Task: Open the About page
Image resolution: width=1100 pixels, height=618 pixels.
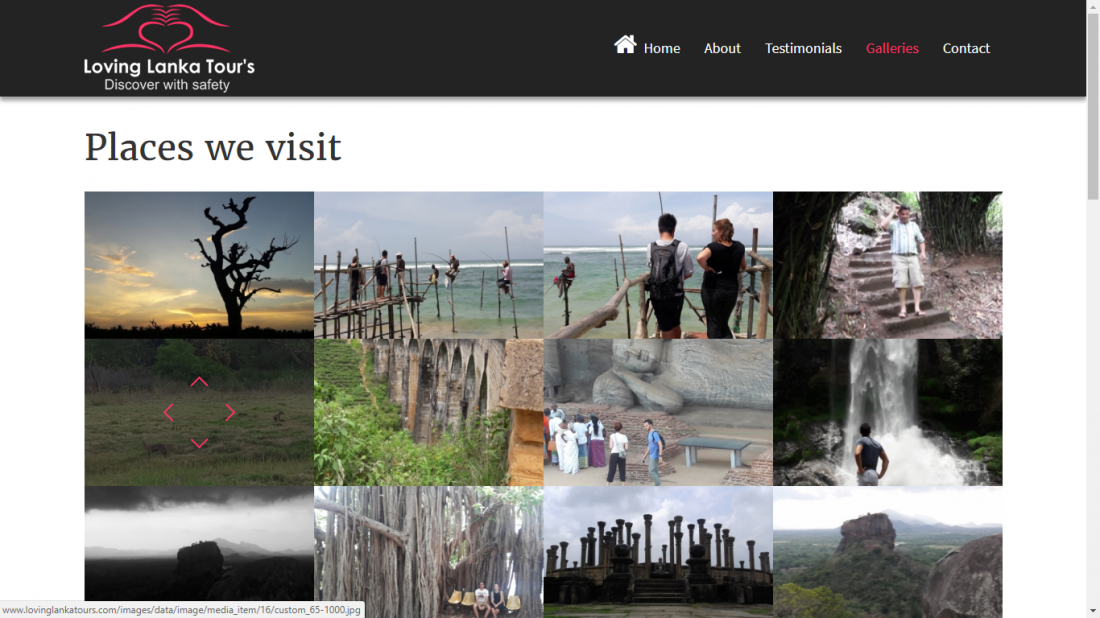Action: tap(722, 48)
